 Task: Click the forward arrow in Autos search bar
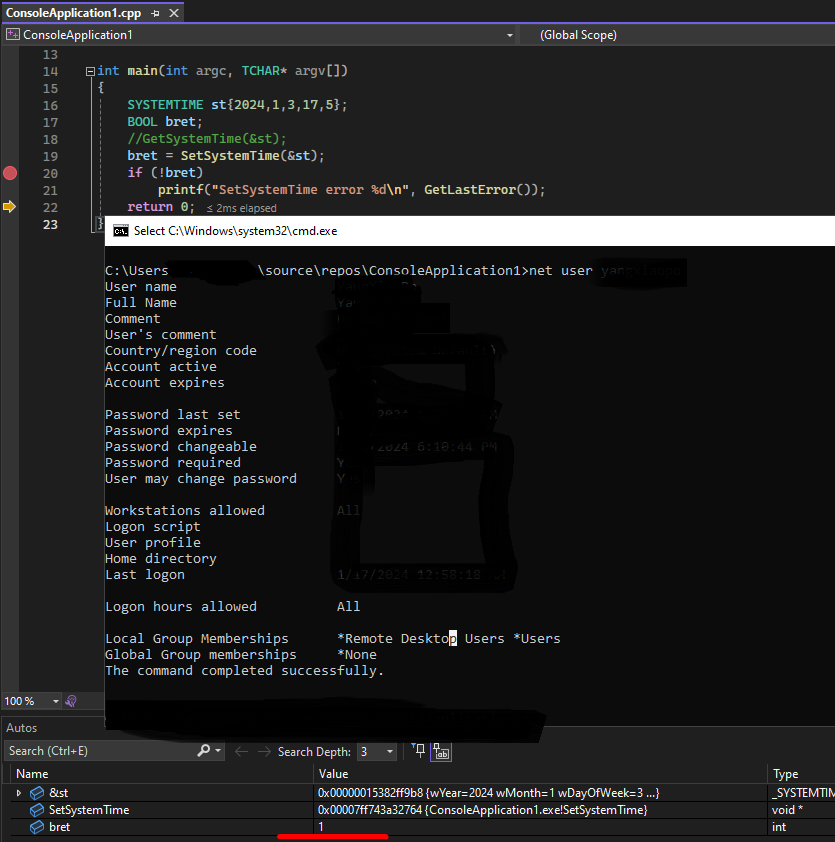pyautogui.click(x=263, y=750)
